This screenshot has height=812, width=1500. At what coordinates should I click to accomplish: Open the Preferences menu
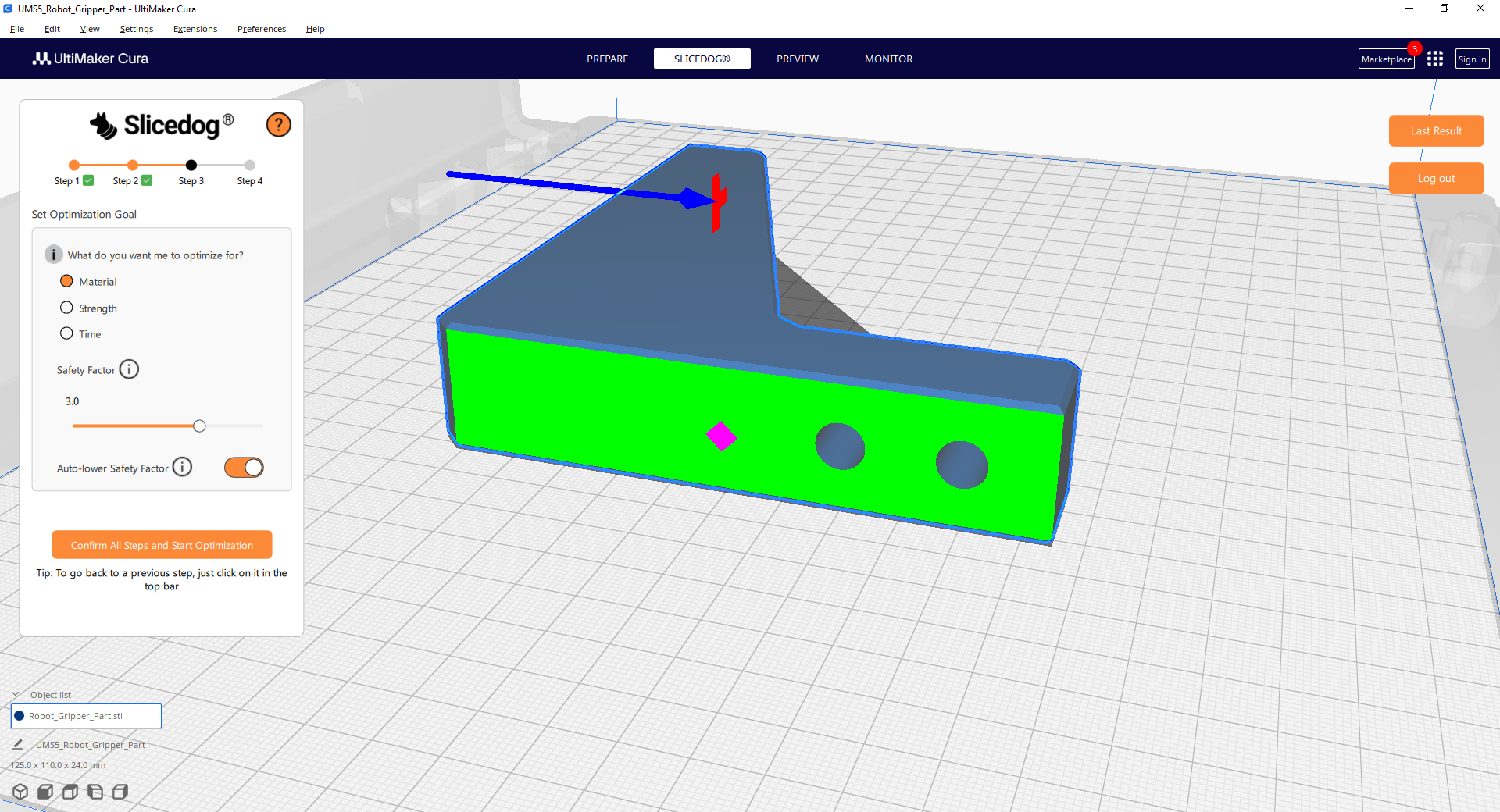coord(261,29)
